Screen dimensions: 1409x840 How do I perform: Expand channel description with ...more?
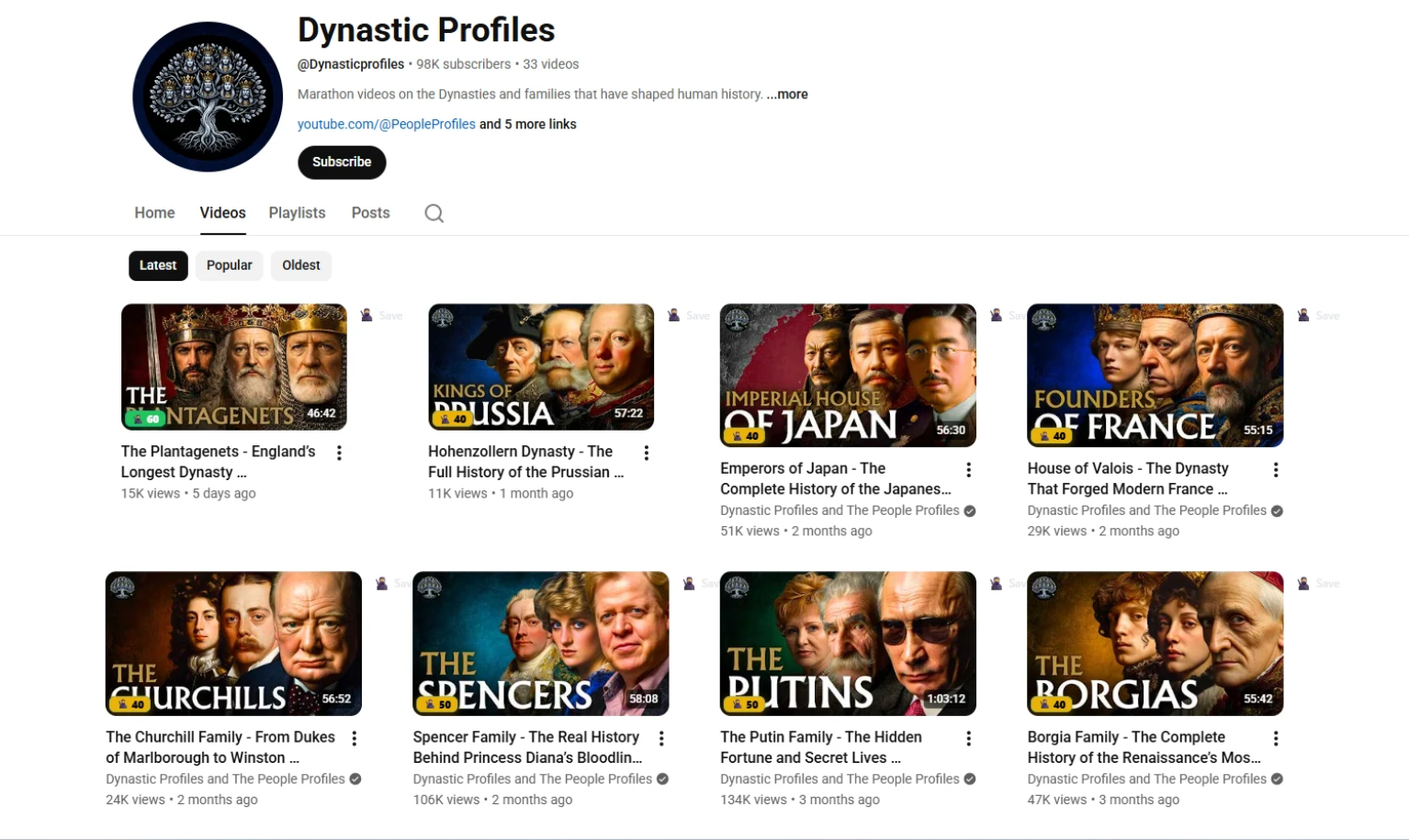[787, 94]
